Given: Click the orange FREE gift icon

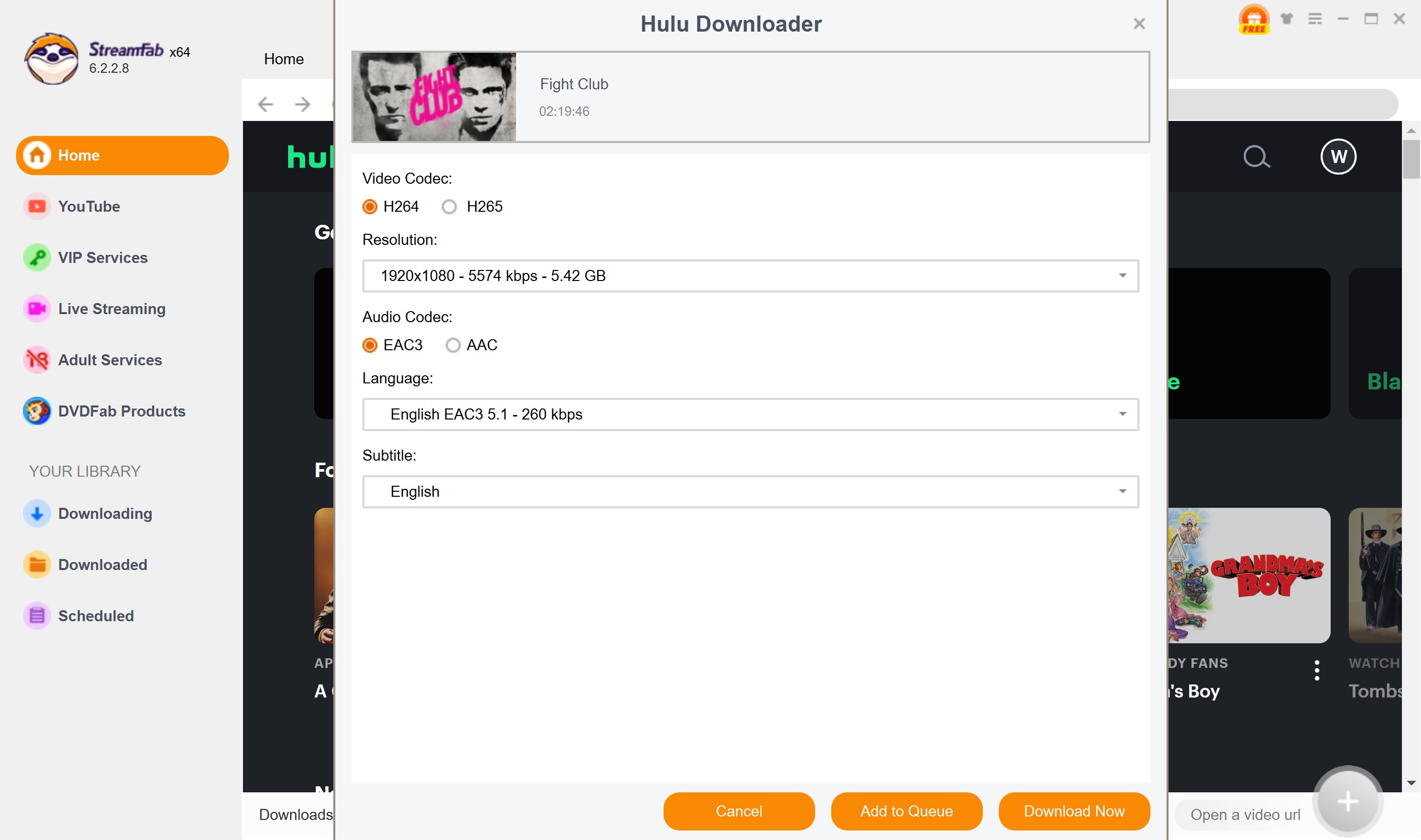Looking at the screenshot, I should [x=1254, y=19].
